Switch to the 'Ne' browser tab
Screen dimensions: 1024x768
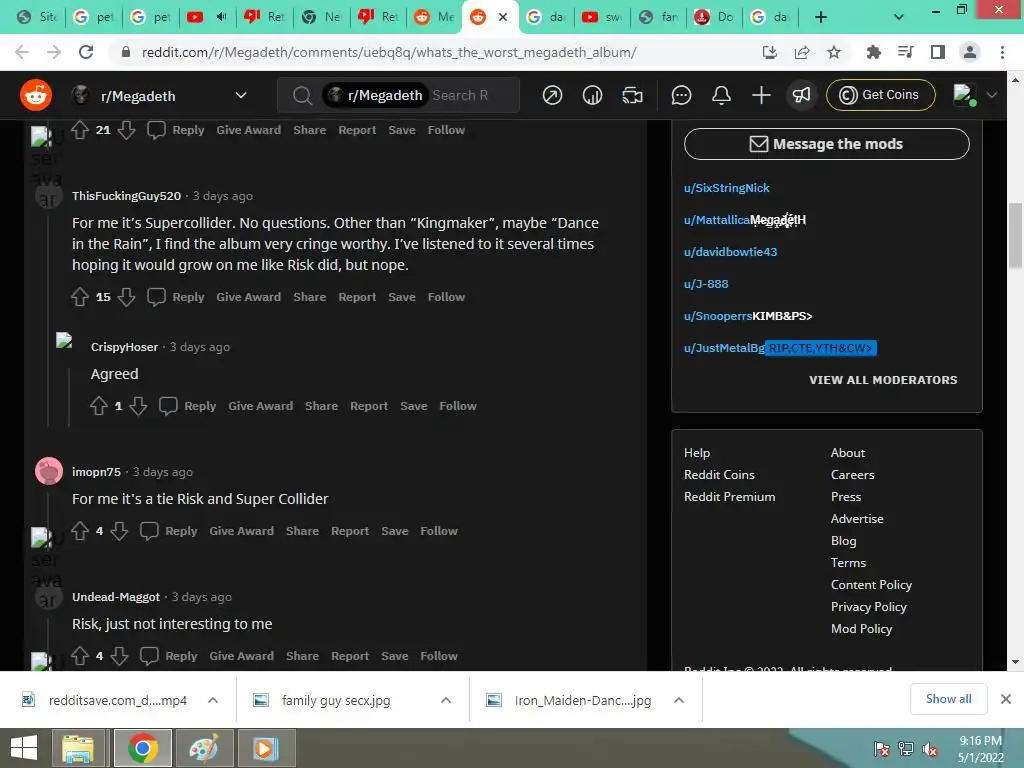point(322,17)
